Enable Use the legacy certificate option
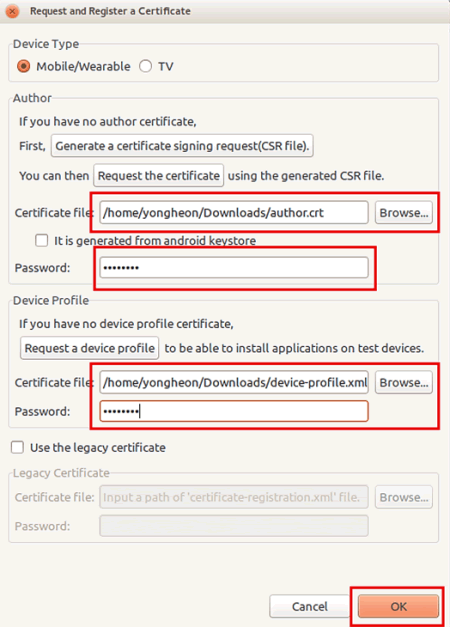 coord(17,447)
